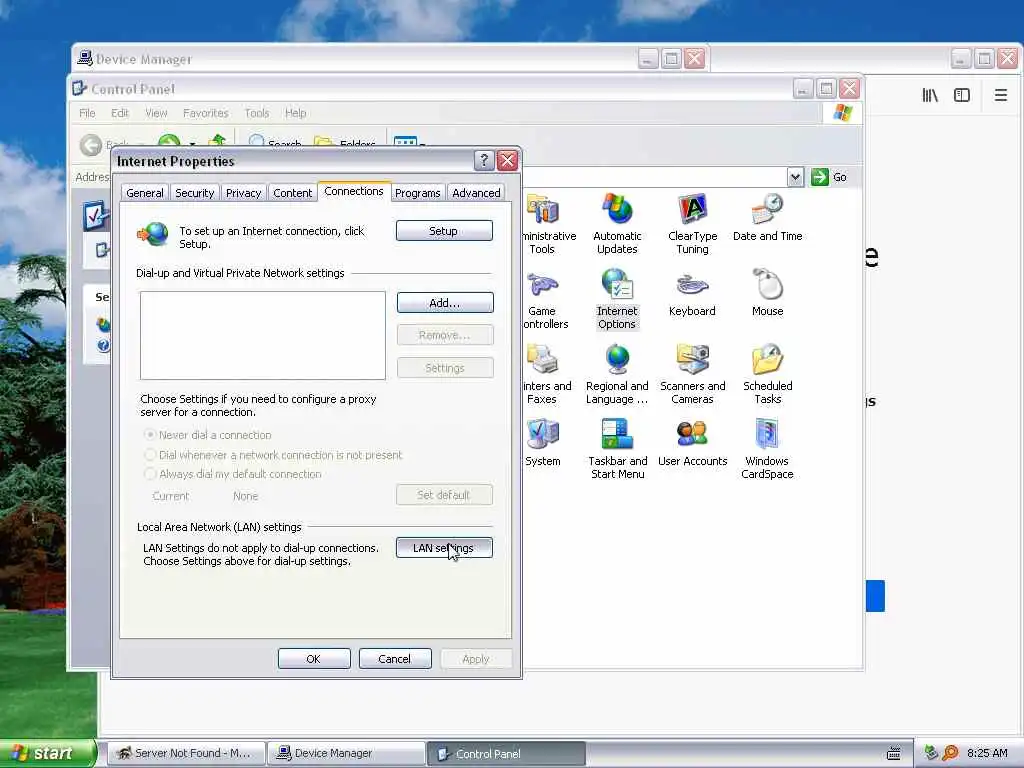Viewport: 1024px width, 768px height.
Task: Click the Start button
Action: [47, 753]
